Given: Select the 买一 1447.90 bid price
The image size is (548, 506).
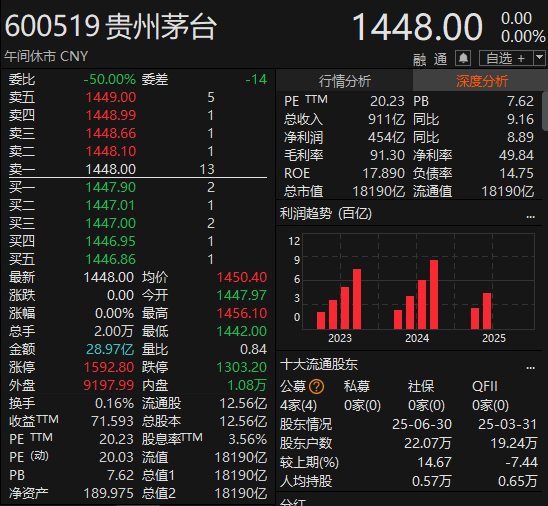Looking at the screenshot, I should (110, 187).
